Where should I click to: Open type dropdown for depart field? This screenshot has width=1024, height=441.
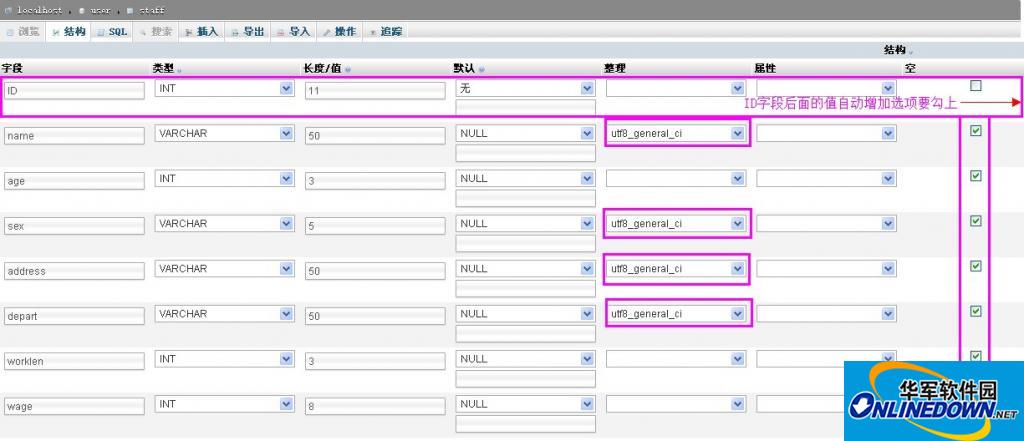point(224,314)
